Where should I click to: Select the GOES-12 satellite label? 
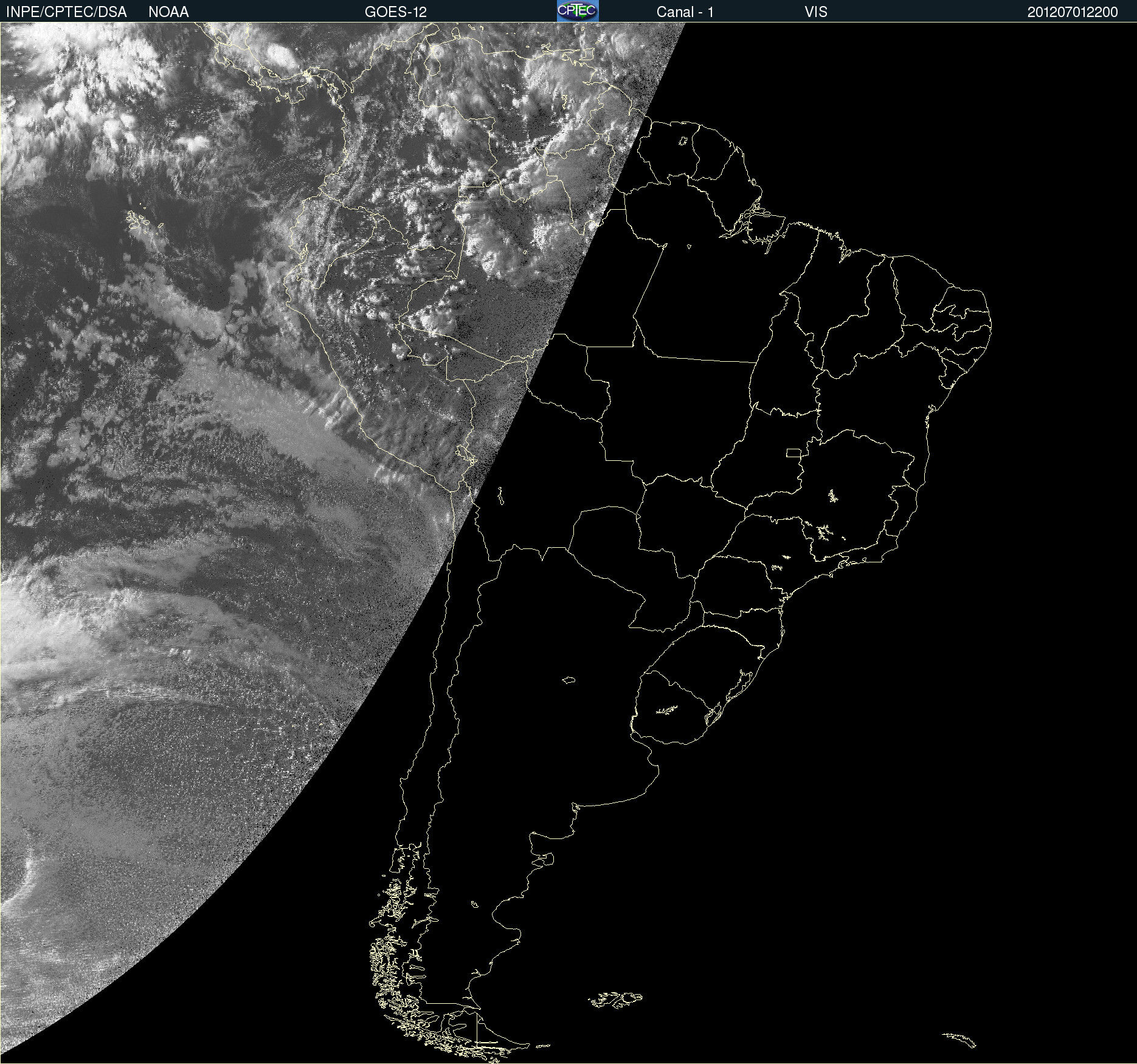click(396, 12)
